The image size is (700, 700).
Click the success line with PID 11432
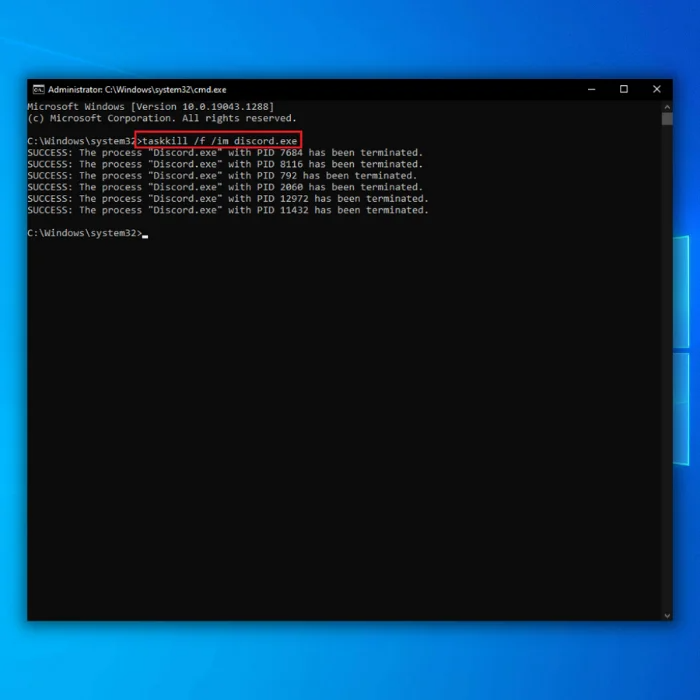click(x=228, y=210)
